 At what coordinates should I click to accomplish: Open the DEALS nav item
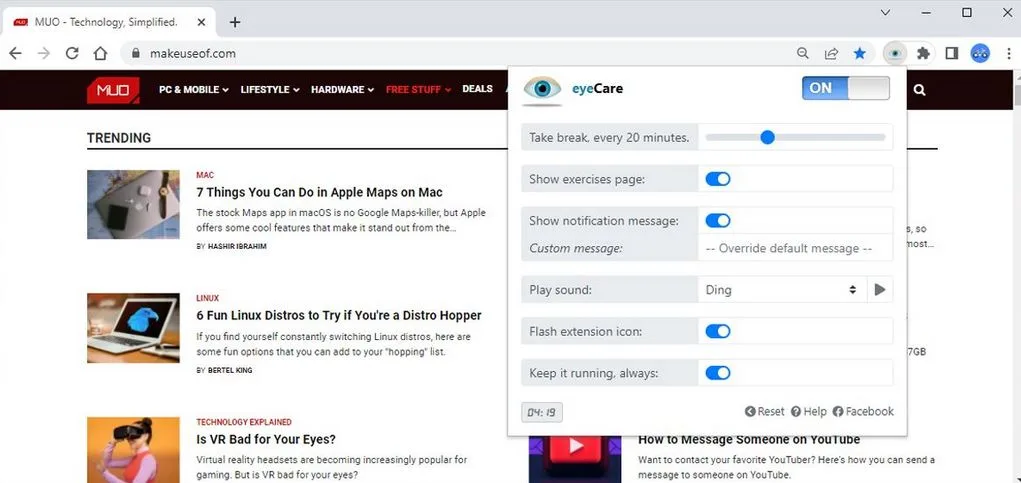[477, 89]
